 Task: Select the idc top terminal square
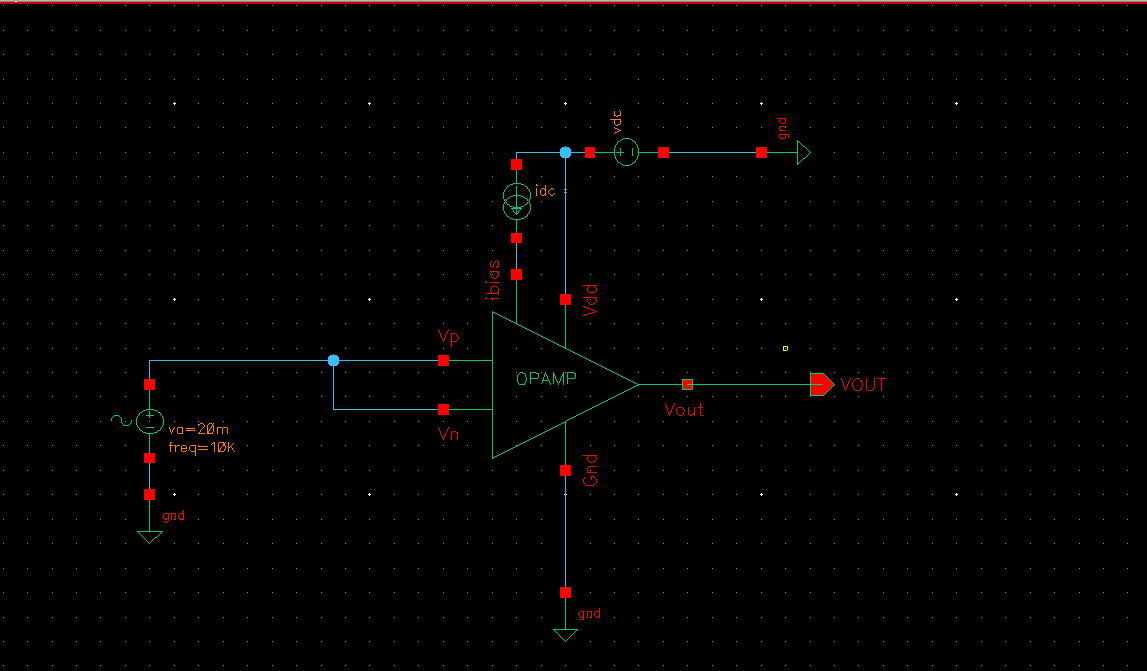516,165
